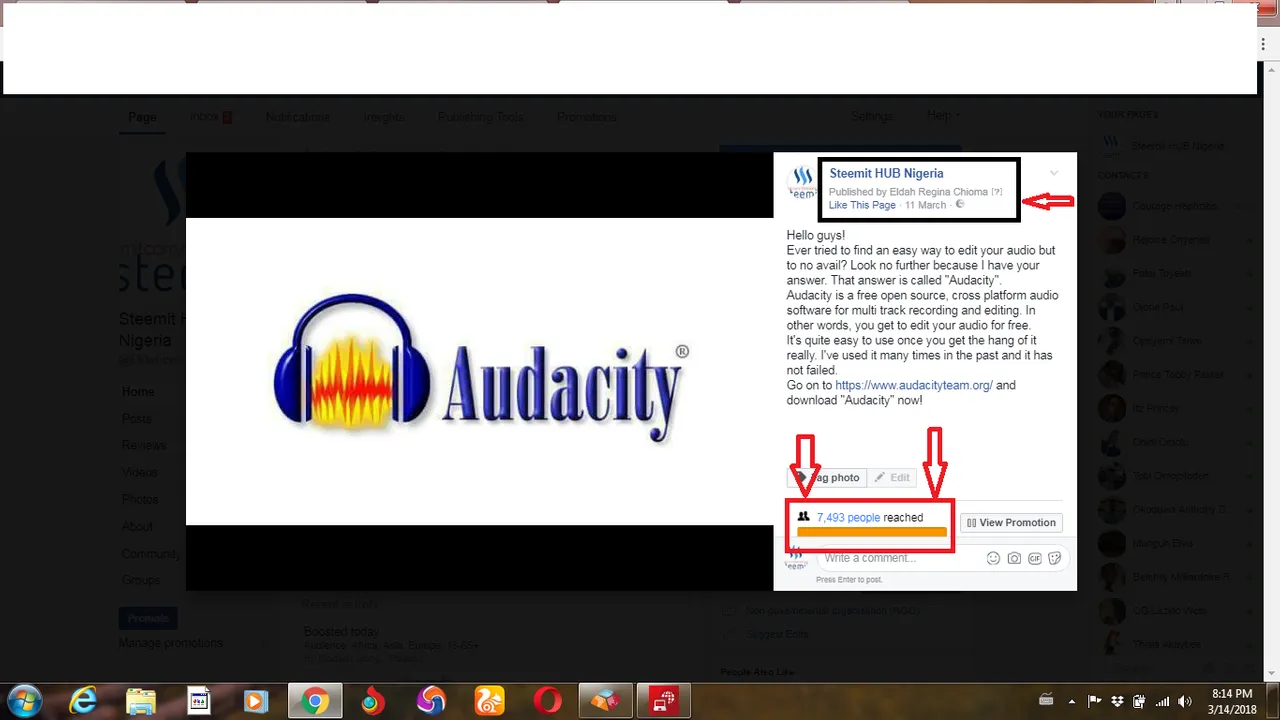Click the View Promotion button

(1011, 523)
